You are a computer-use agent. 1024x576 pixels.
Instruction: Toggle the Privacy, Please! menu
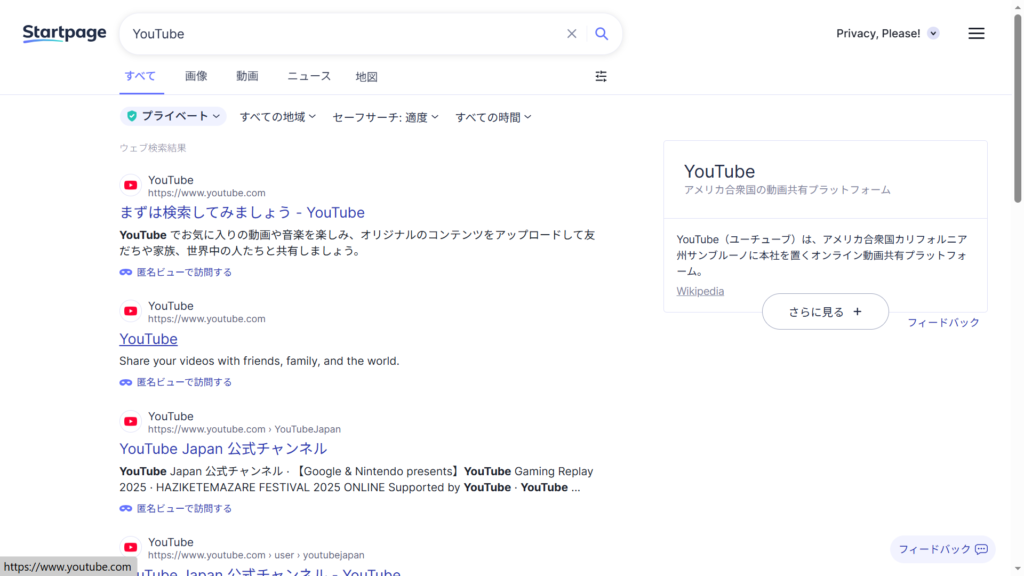click(x=887, y=33)
